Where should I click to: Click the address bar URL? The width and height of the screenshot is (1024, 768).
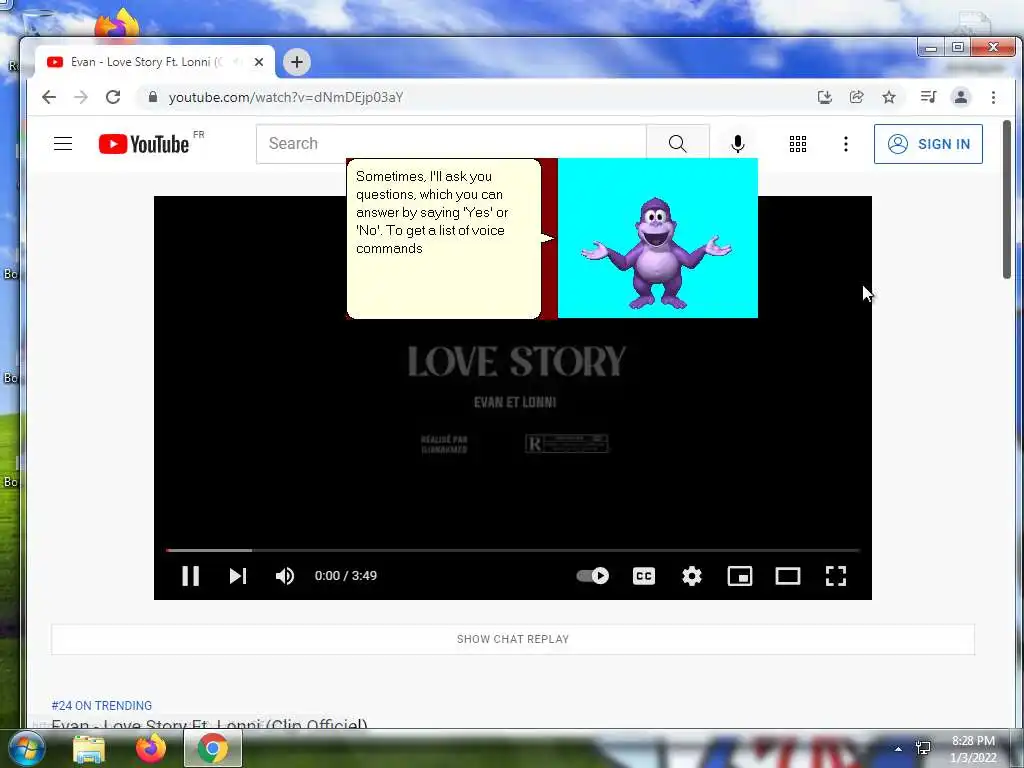pos(285,97)
